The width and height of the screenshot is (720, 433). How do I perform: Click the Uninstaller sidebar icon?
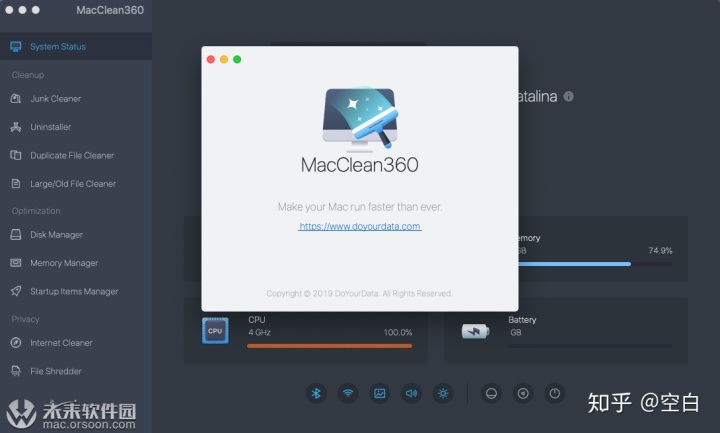pyautogui.click(x=16, y=127)
